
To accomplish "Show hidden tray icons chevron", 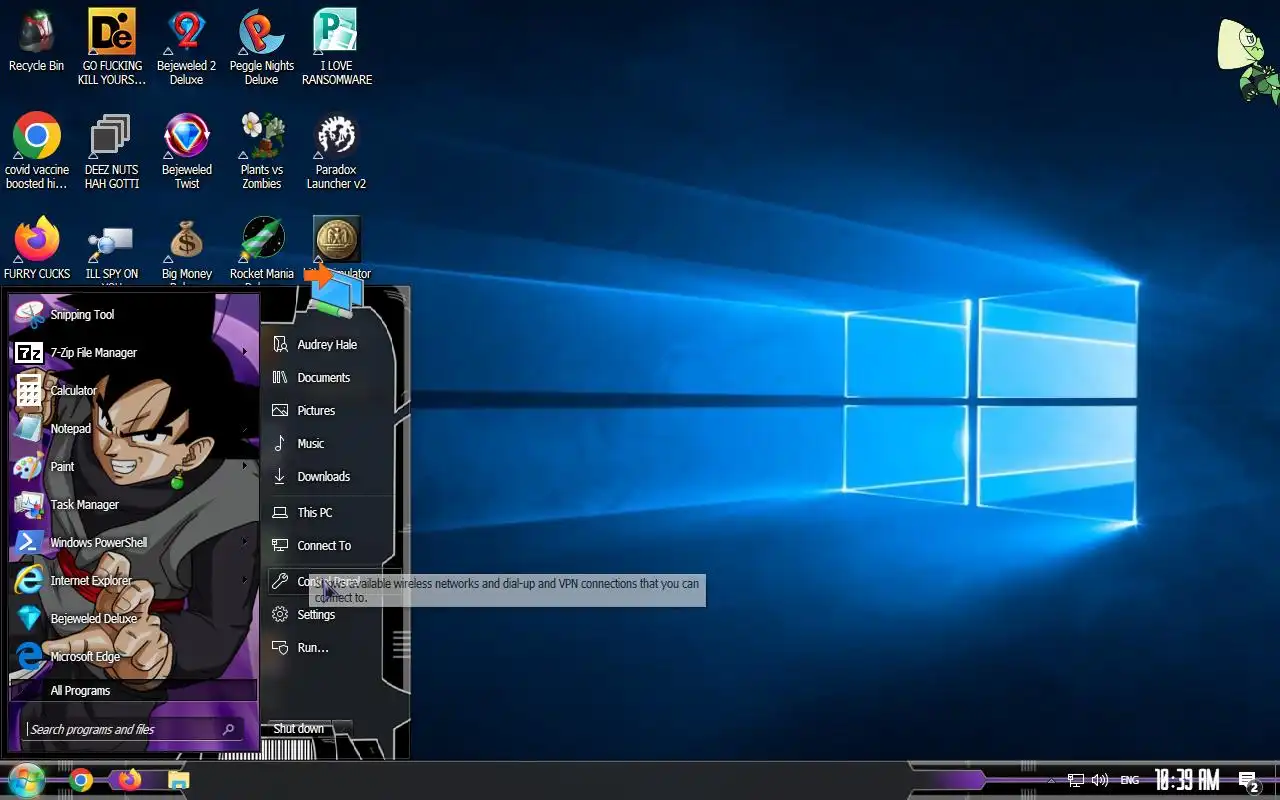I will [x=1051, y=780].
